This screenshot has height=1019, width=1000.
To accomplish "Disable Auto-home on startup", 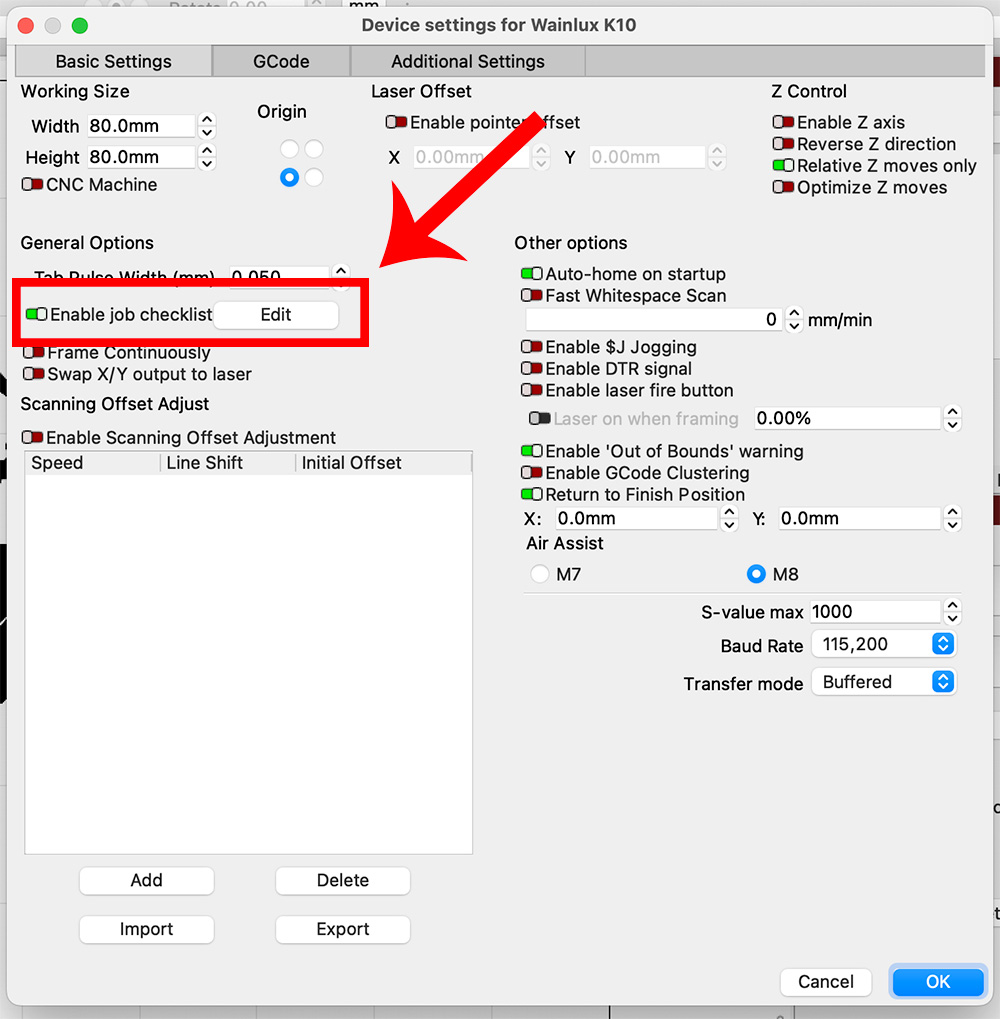I will click(532, 274).
